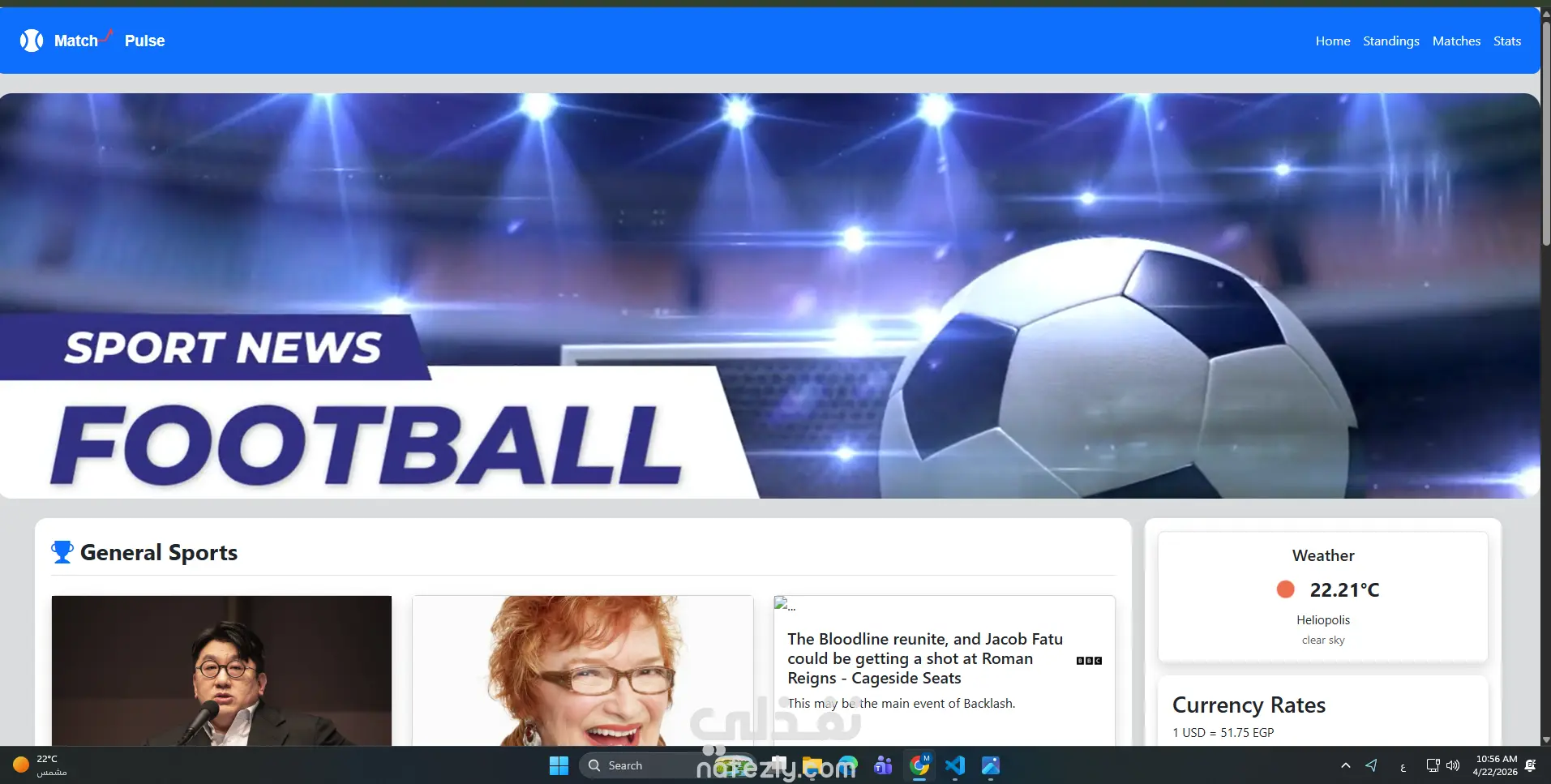1551x784 pixels.
Task: Click the "clear sky" weather description
Action: pyautogui.click(x=1323, y=640)
